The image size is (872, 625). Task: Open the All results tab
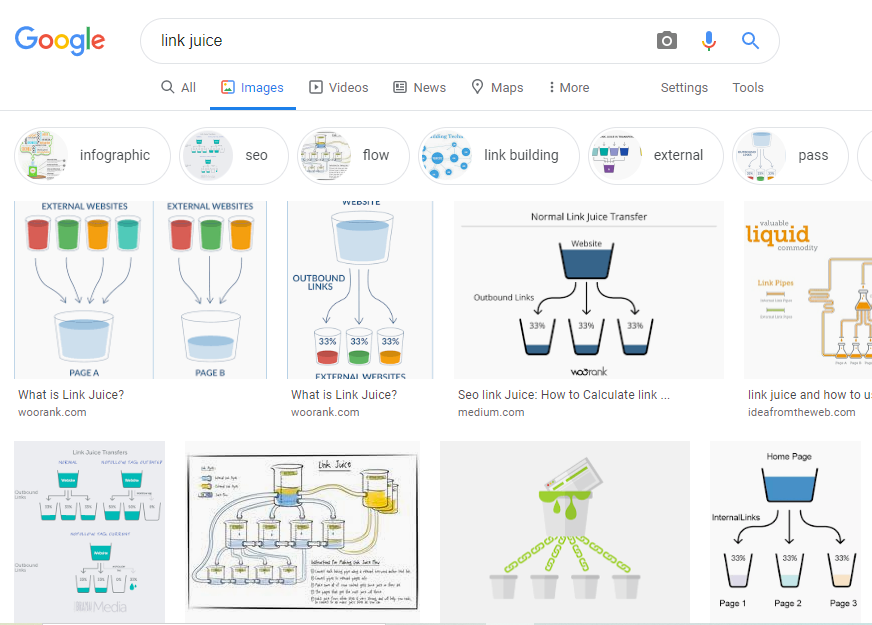click(179, 87)
